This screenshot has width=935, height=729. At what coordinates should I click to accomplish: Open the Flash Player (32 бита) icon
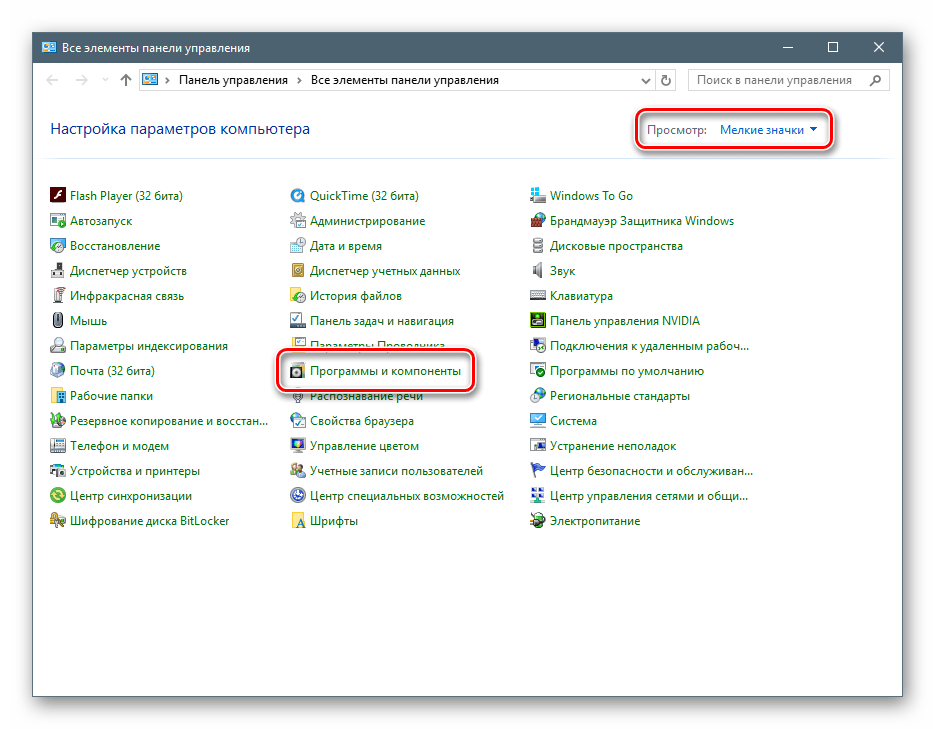(x=57, y=196)
